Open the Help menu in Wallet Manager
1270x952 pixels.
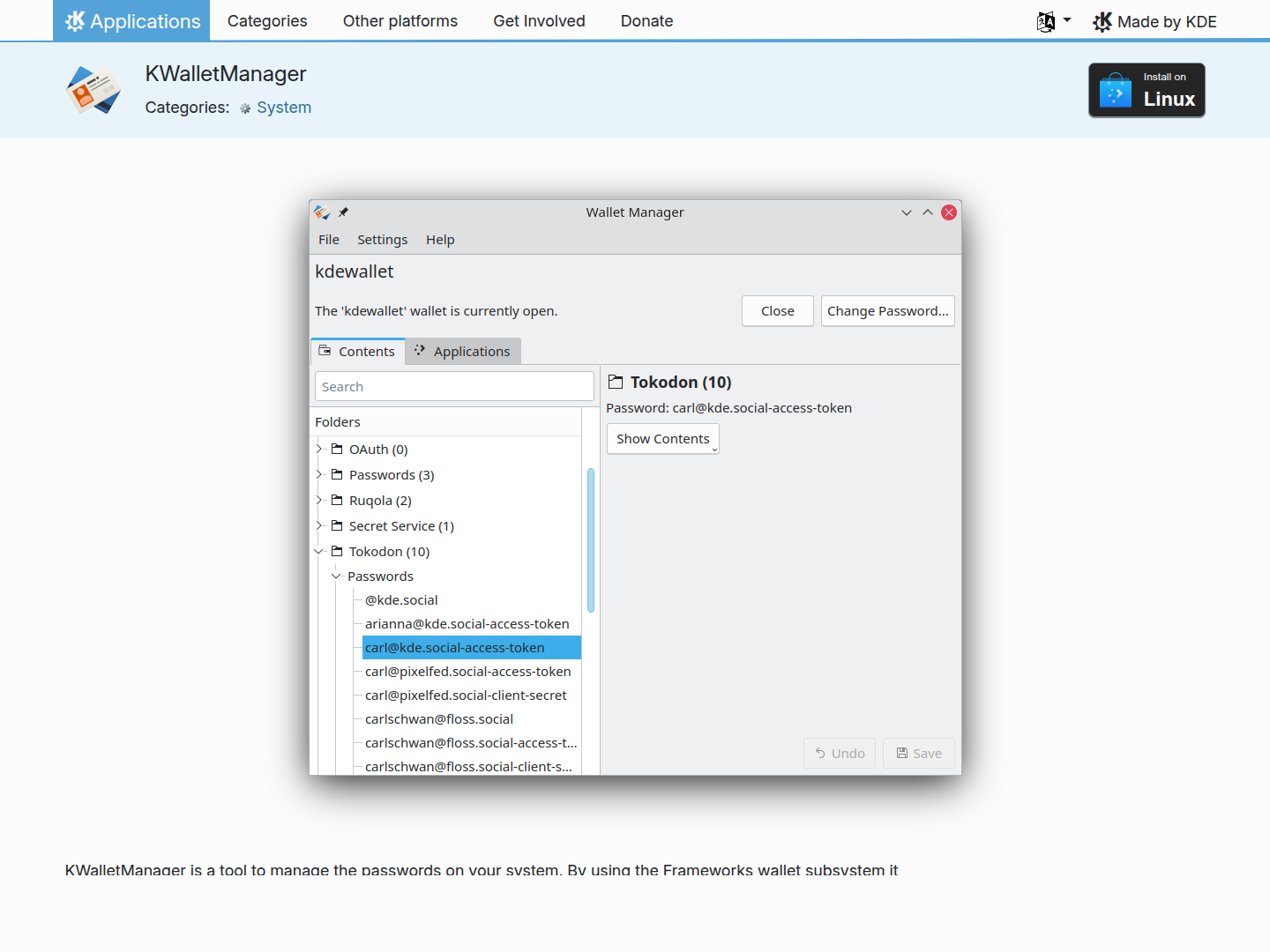pyautogui.click(x=440, y=240)
